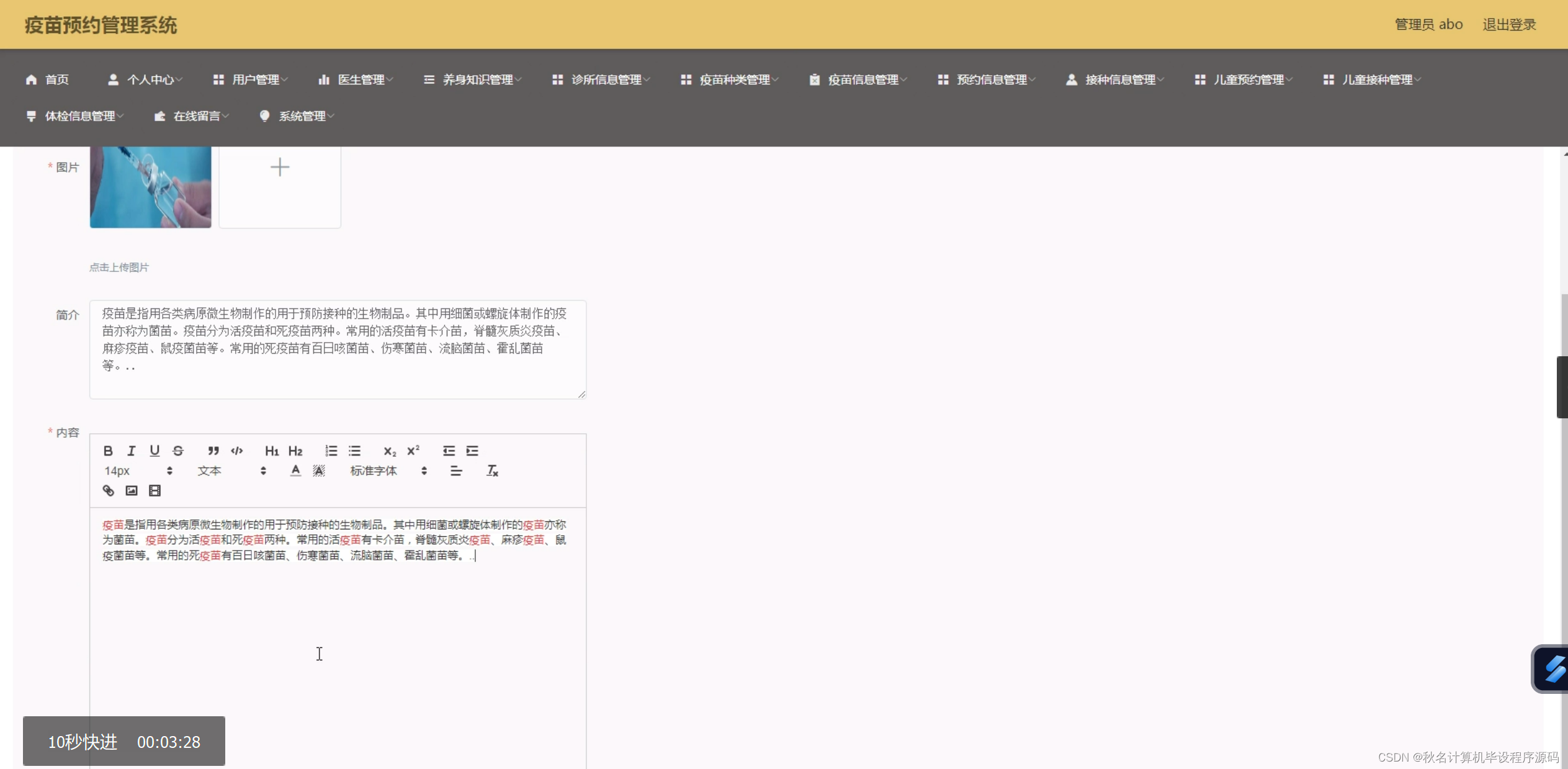This screenshot has width=1568, height=769.
Task: Open the text color picker swatch
Action: tap(295, 470)
